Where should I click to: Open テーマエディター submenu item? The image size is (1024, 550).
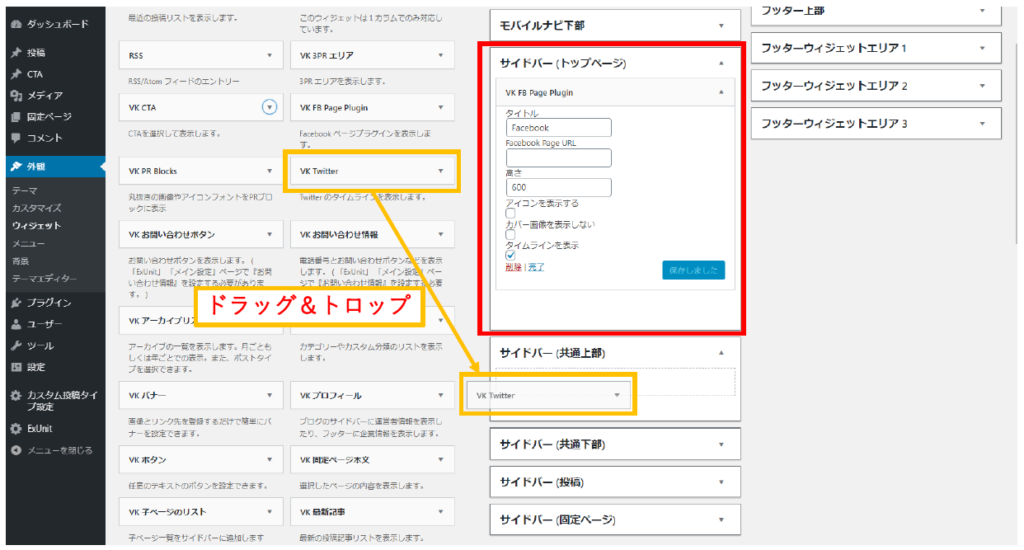click(44, 279)
